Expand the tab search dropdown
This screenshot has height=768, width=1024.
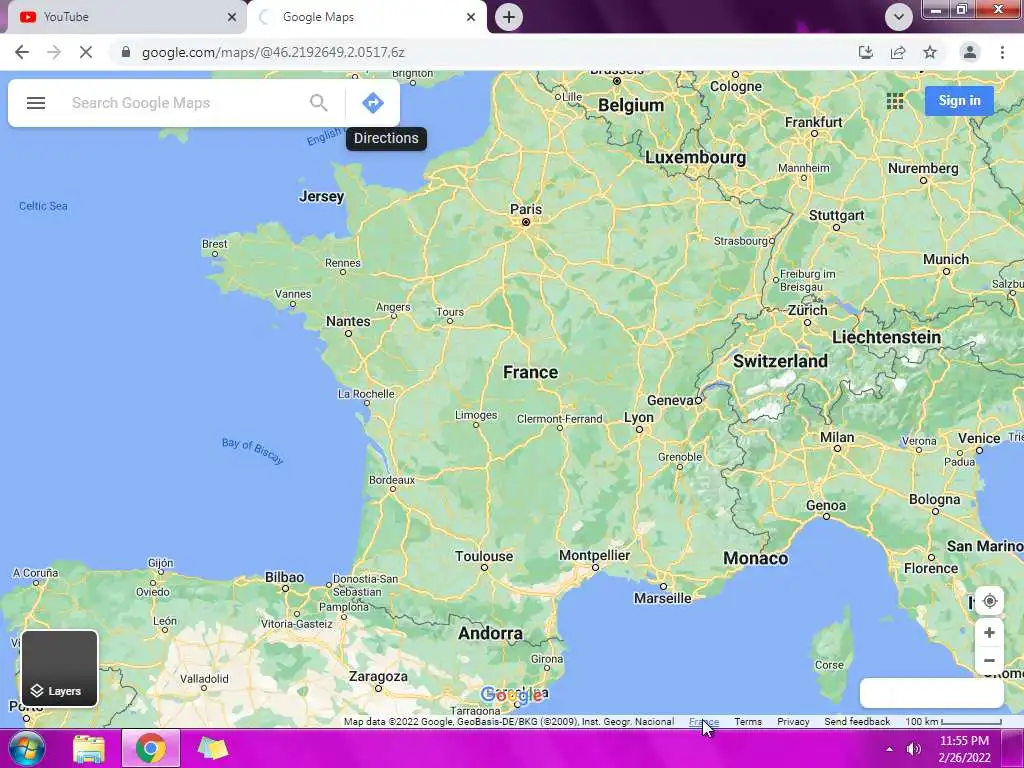899,17
